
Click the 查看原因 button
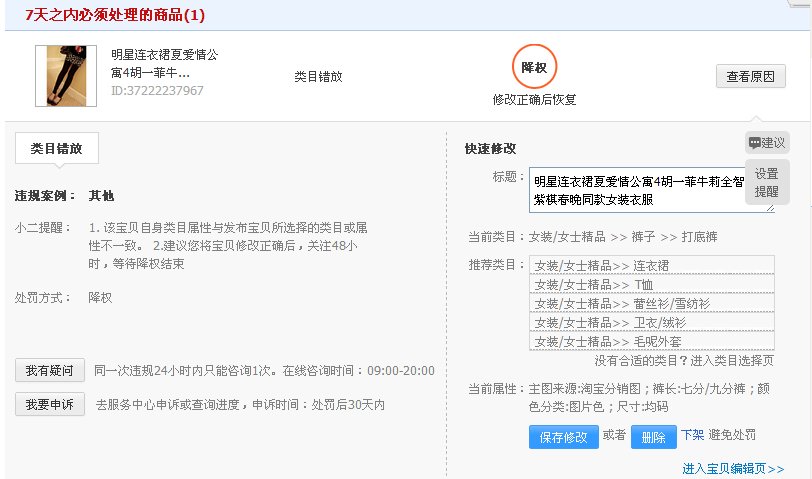750,77
